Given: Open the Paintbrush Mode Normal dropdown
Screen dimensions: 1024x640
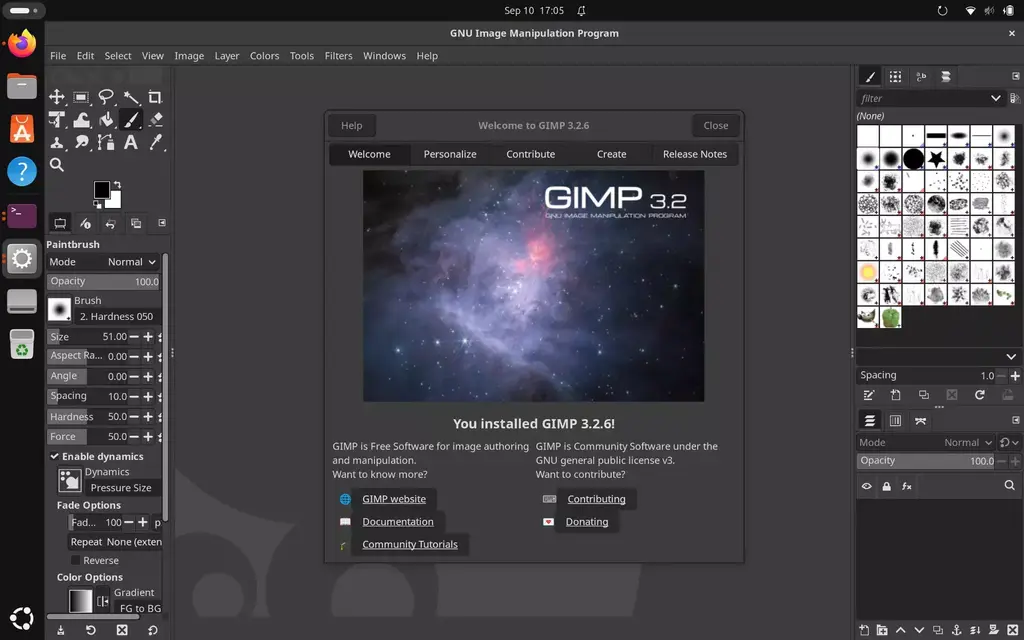Looking at the screenshot, I should pos(103,262).
